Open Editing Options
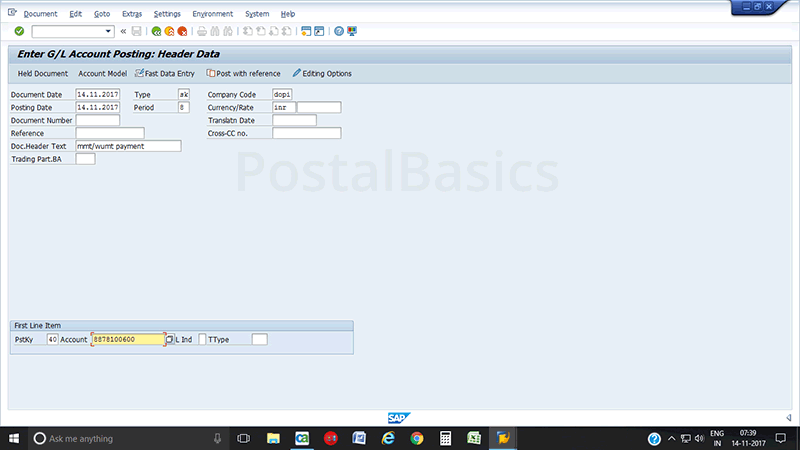Screen dimensions: 800x450 click(x=322, y=73)
